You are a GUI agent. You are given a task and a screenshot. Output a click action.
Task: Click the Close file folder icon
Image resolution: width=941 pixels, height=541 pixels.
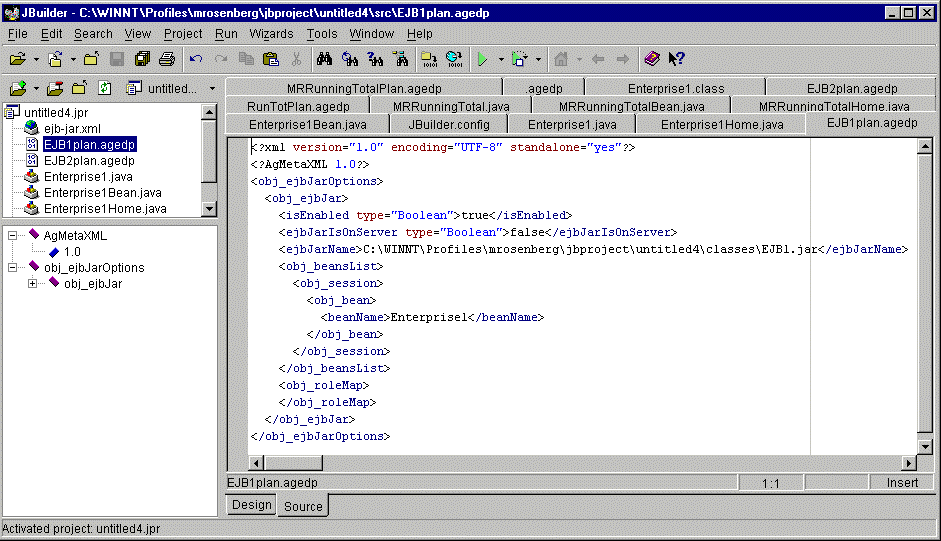pyautogui.click(x=91, y=59)
